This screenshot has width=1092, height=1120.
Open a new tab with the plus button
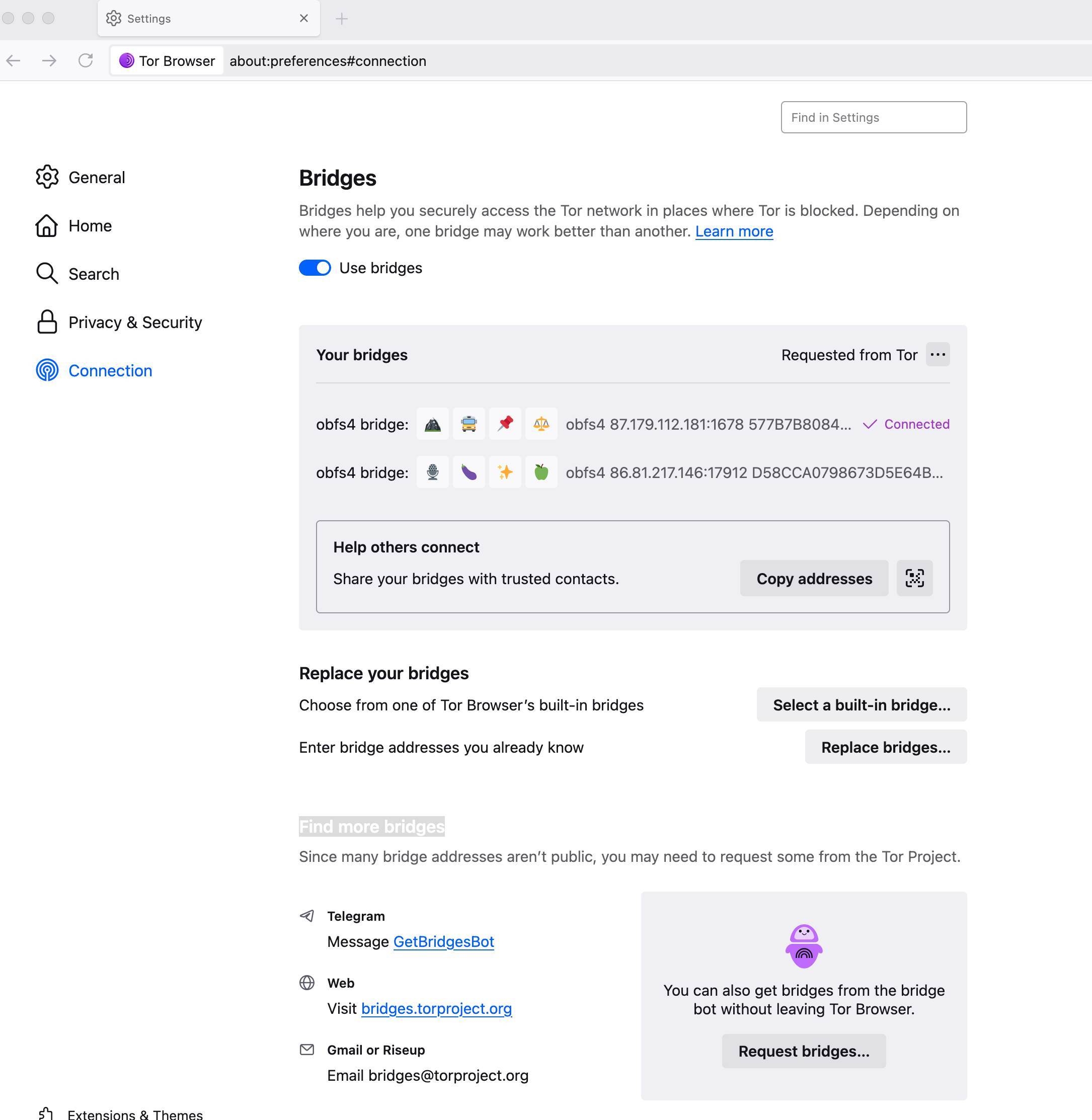[x=341, y=18]
